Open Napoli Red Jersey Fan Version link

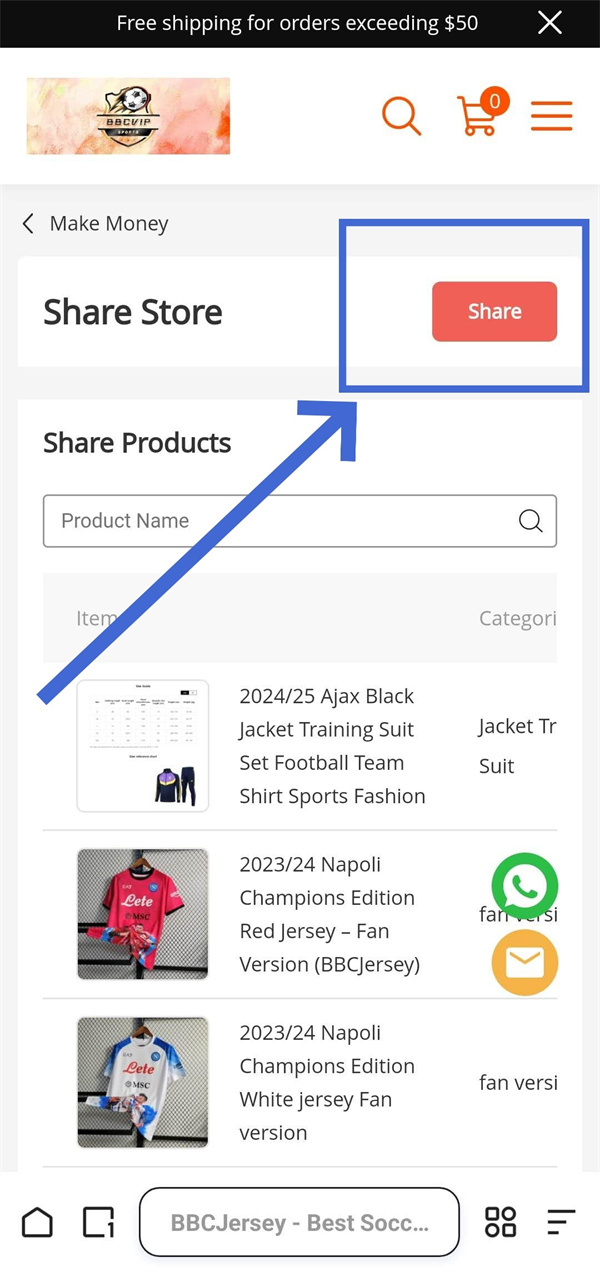tap(329, 914)
